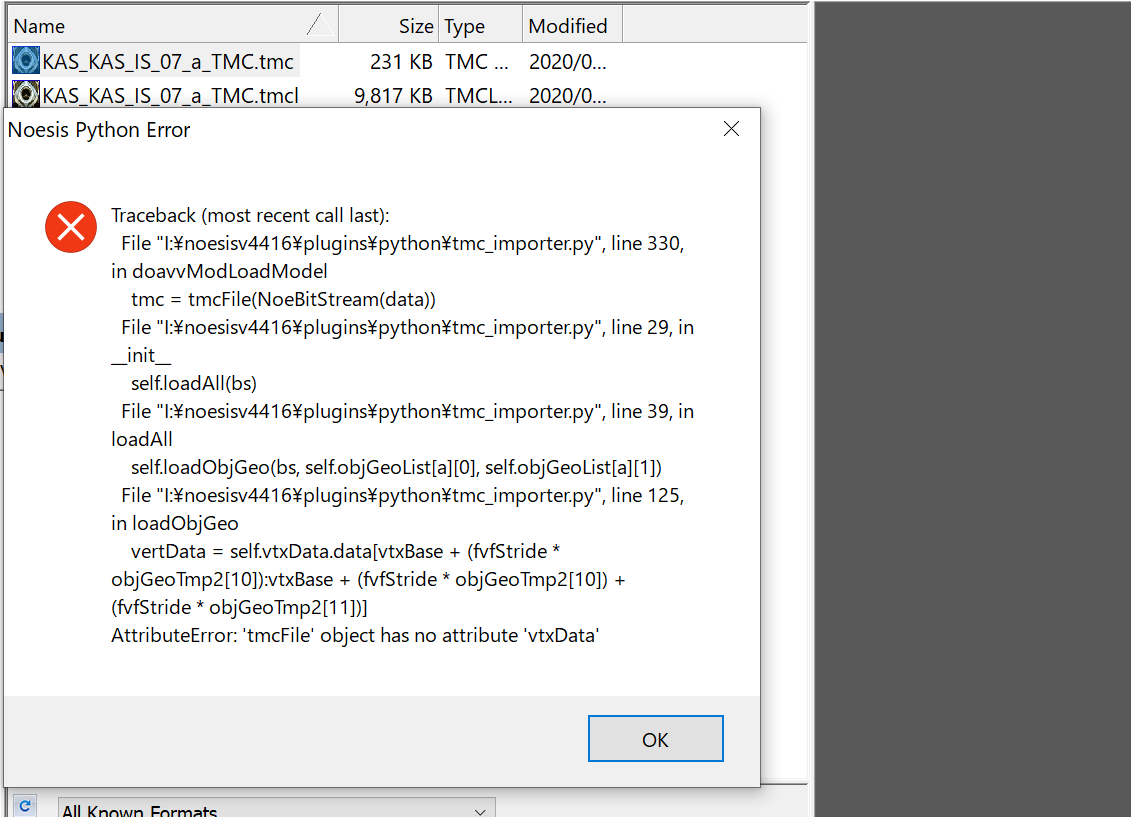The height and width of the screenshot is (817, 1131).
Task: Sort file list by Name column
Action: [x=174, y=26]
